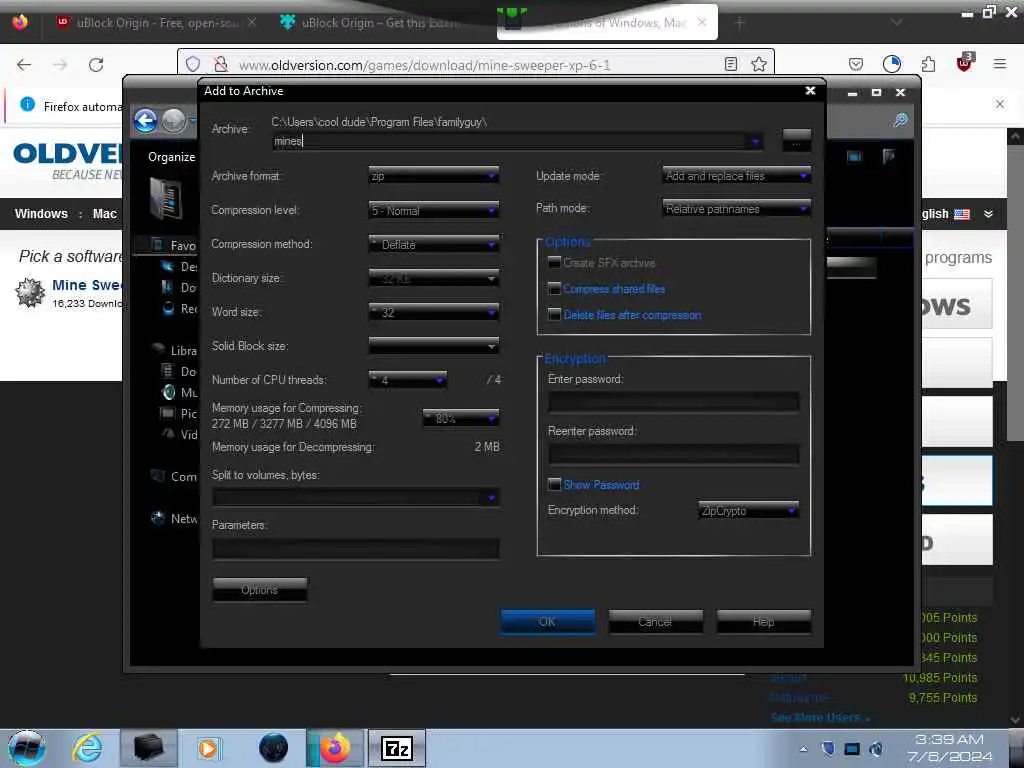The image size is (1024, 768).
Task: Open Windows Media Player taskbar icon
Action: pos(208,748)
